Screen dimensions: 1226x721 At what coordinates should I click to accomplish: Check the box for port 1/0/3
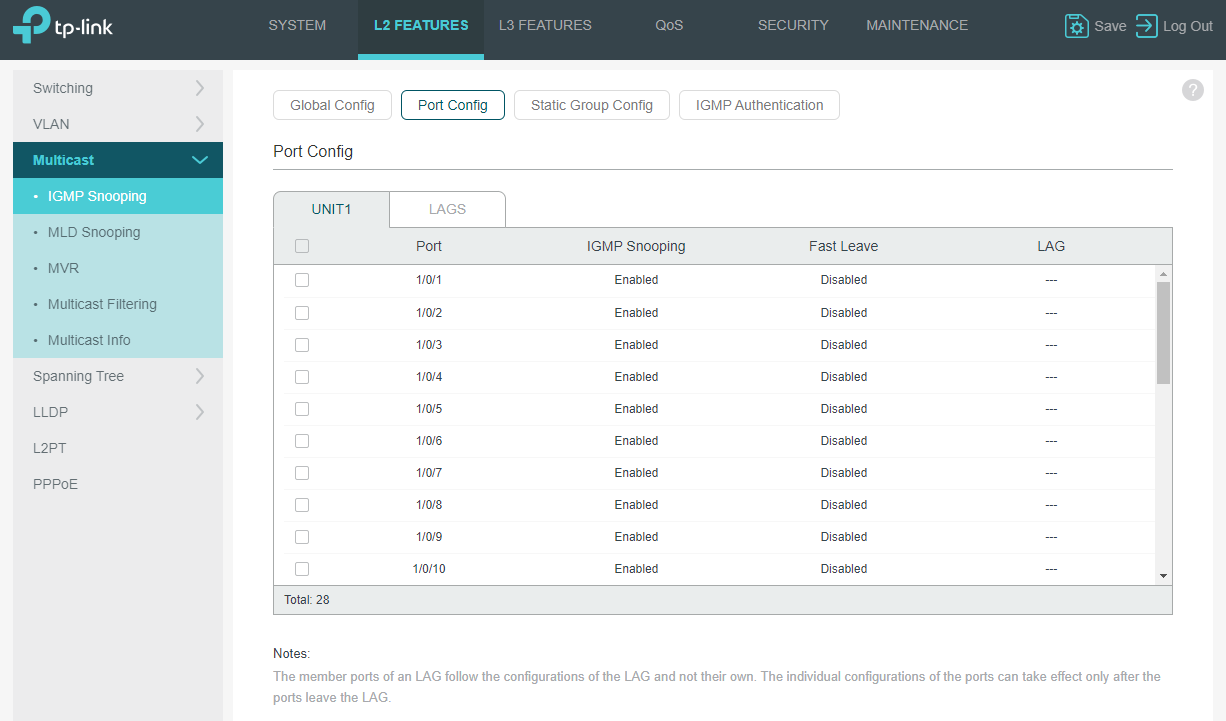(302, 345)
